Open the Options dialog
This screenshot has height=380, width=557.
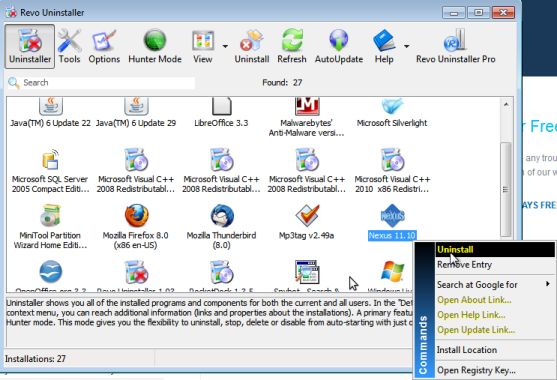pyautogui.click(x=104, y=46)
